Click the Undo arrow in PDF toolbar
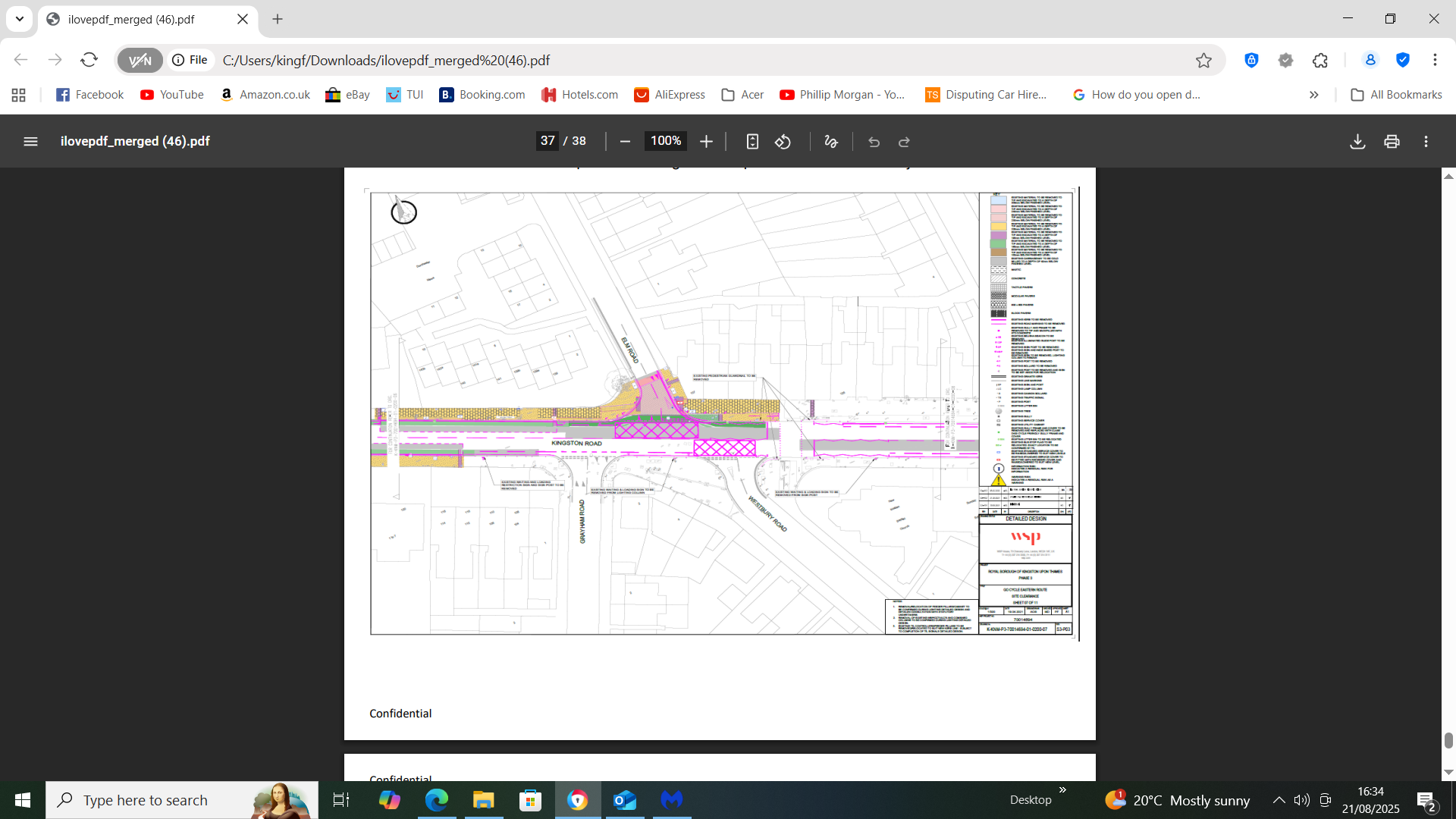The width and height of the screenshot is (1456, 819). [874, 142]
